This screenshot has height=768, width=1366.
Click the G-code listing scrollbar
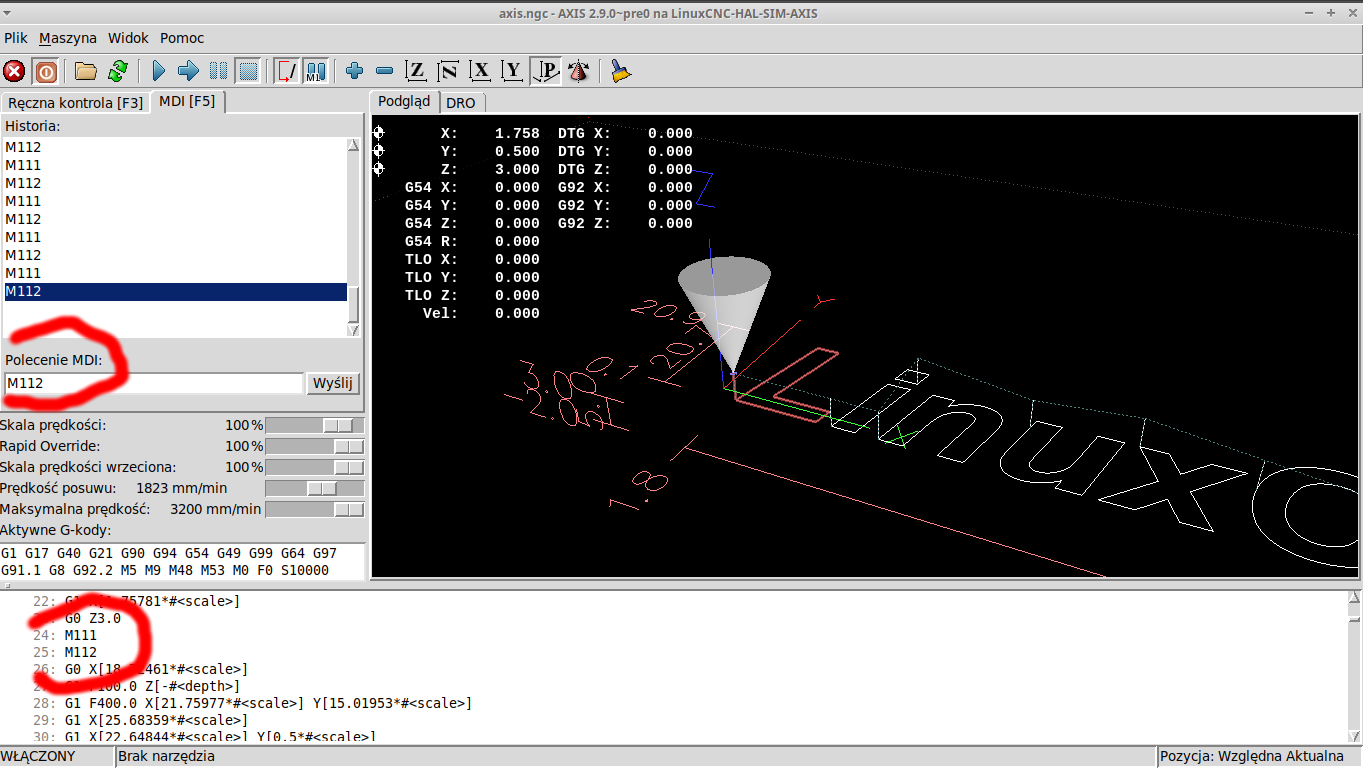1355,667
